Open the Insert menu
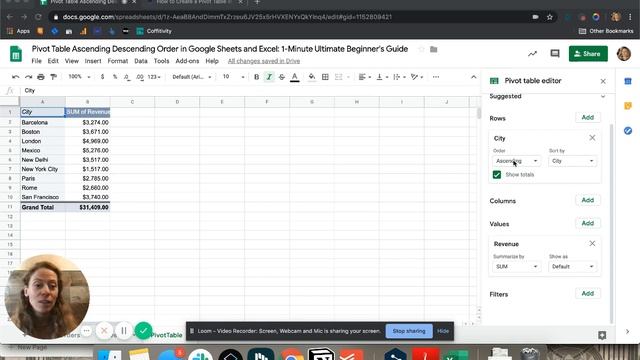Screen dimensions: 640x360 [93, 61]
